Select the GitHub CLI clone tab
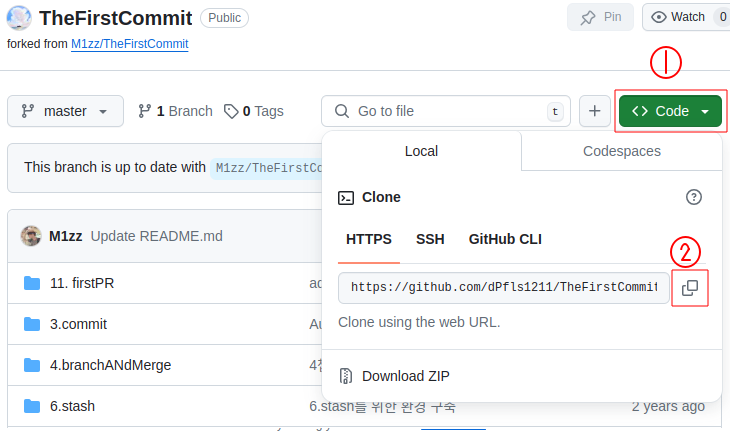The width and height of the screenshot is (730, 444). click(505, 239)
